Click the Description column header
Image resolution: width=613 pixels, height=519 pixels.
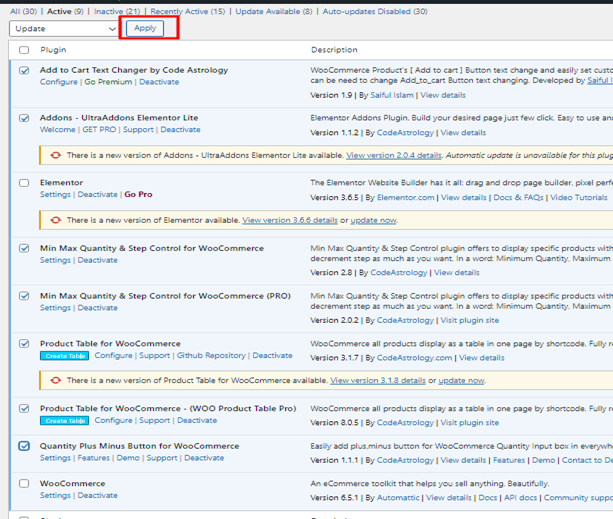point(334,50)
